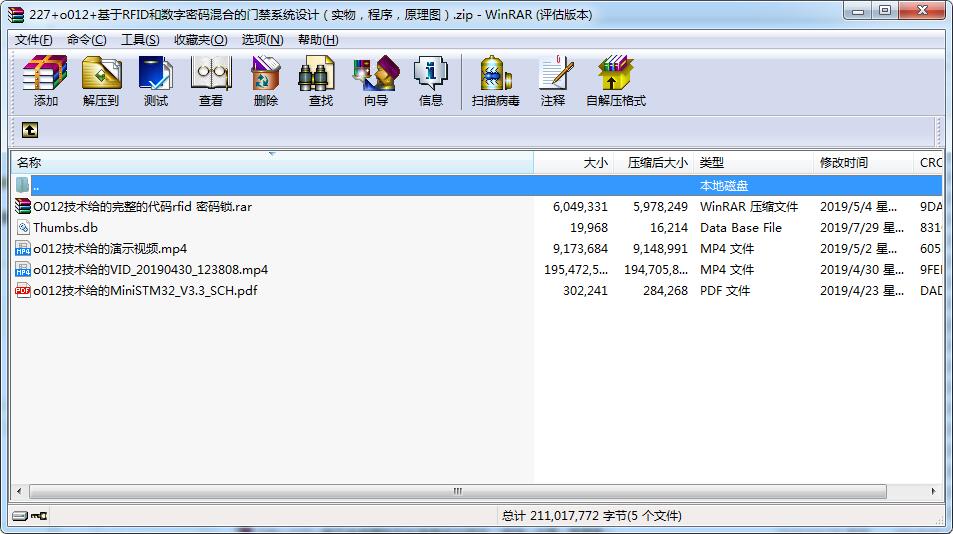Sort by 大小 column header
This screenshot has width=953, height=534.
573,163
